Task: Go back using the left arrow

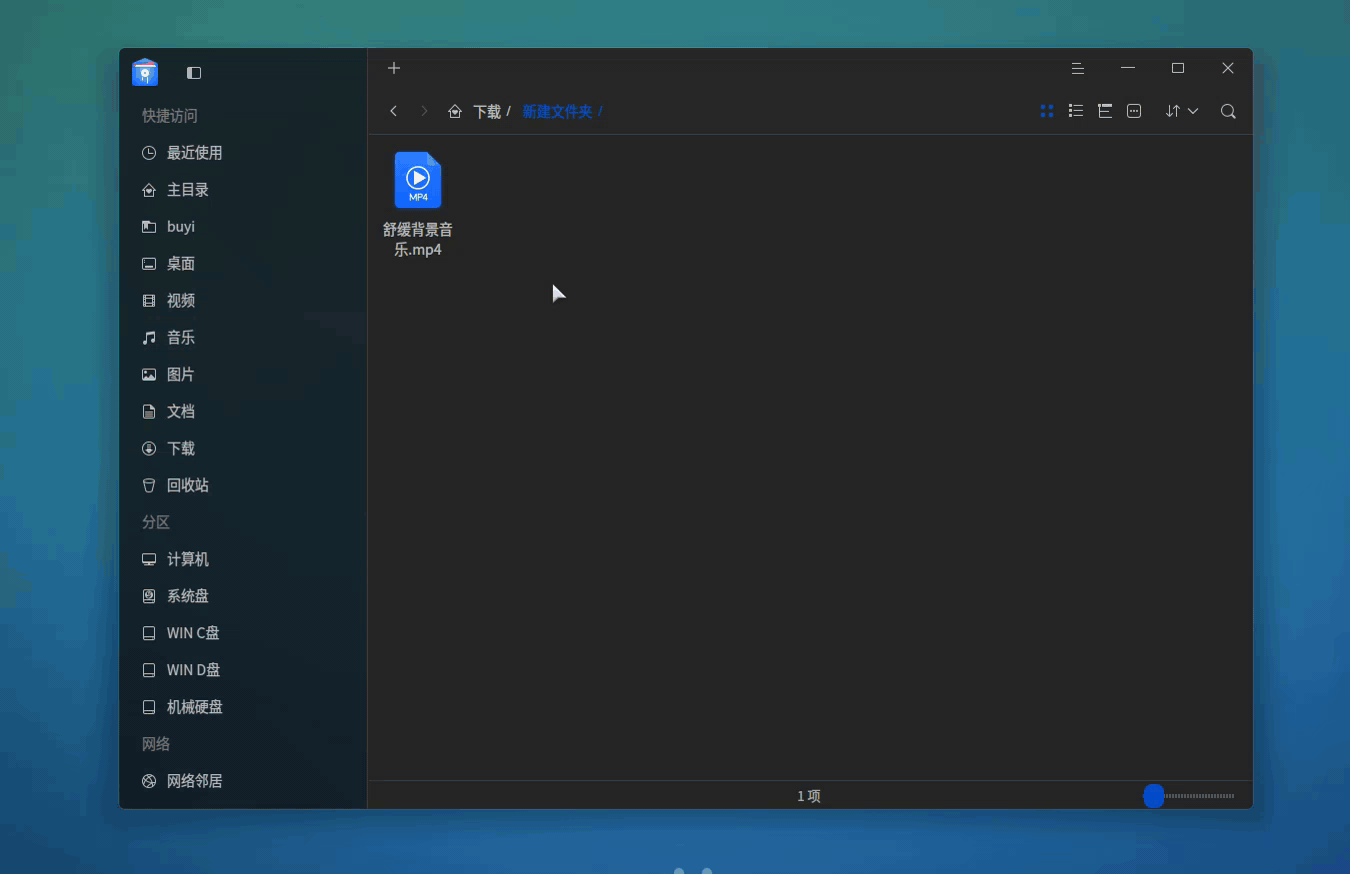Action: tap(394, 111)
